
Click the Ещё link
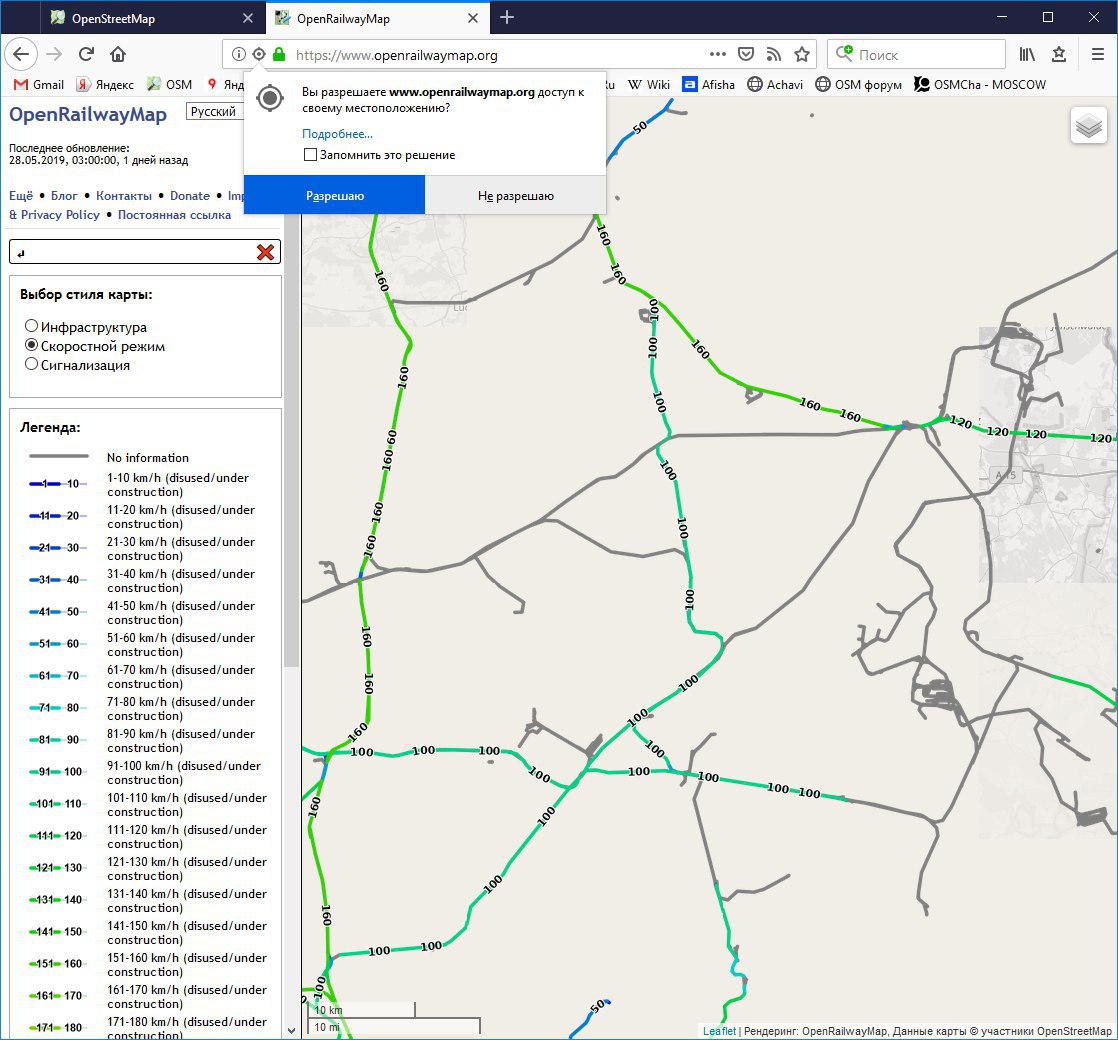point(21,195)
